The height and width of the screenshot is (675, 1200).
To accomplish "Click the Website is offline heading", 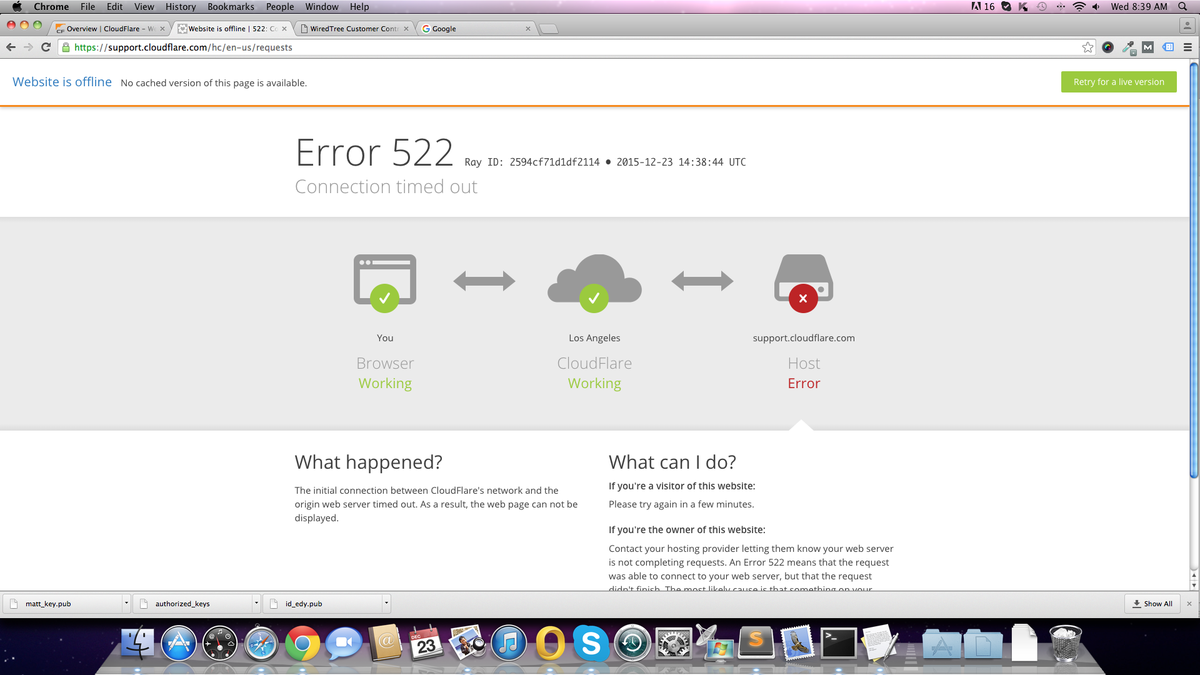I will (x=62, y=82).
